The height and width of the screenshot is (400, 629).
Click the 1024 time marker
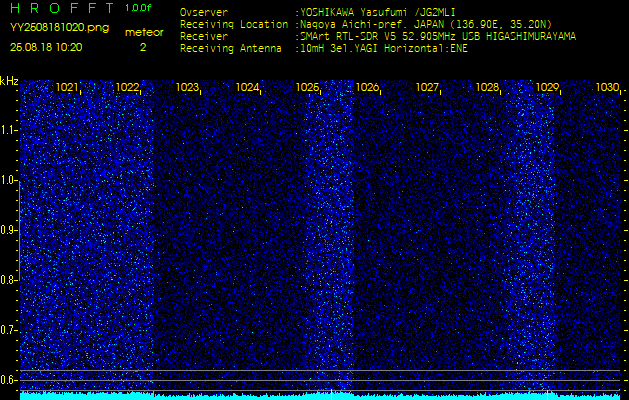click(247, 87)
